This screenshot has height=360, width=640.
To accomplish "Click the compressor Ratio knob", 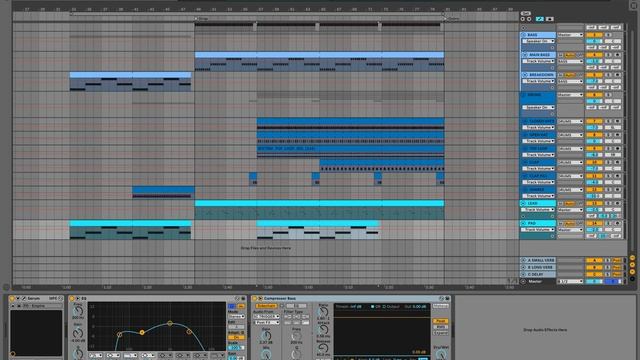I will [322, 312].
